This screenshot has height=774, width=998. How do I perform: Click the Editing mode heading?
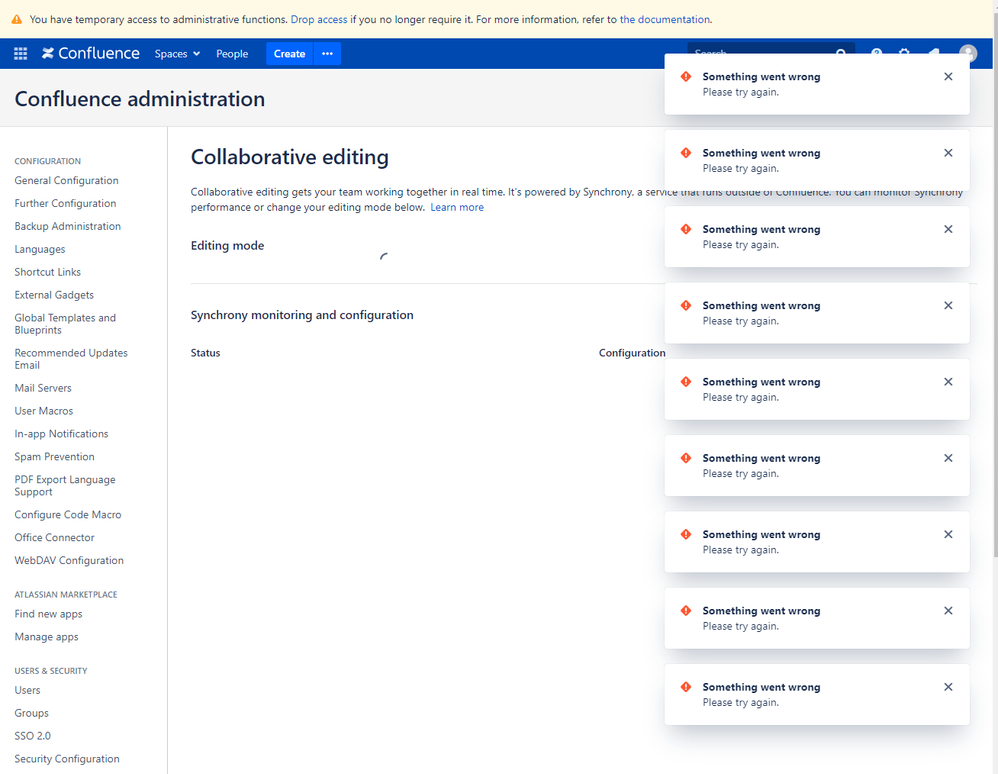227,246
